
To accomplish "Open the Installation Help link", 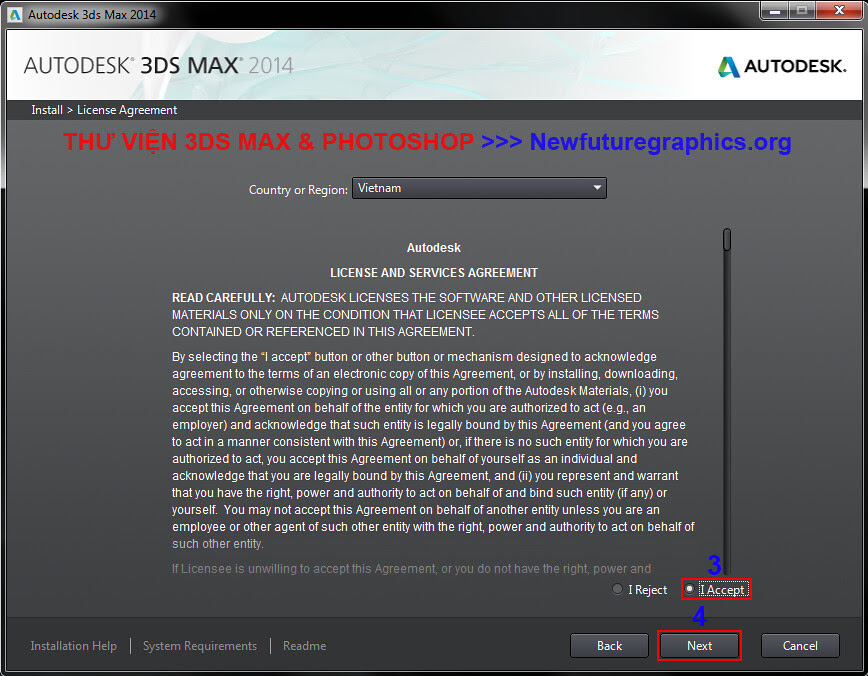I will [x=74, y=646].
